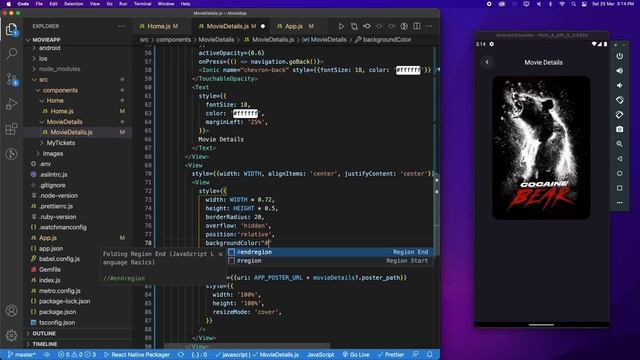Open package.json in explorer

click(57, 312)
